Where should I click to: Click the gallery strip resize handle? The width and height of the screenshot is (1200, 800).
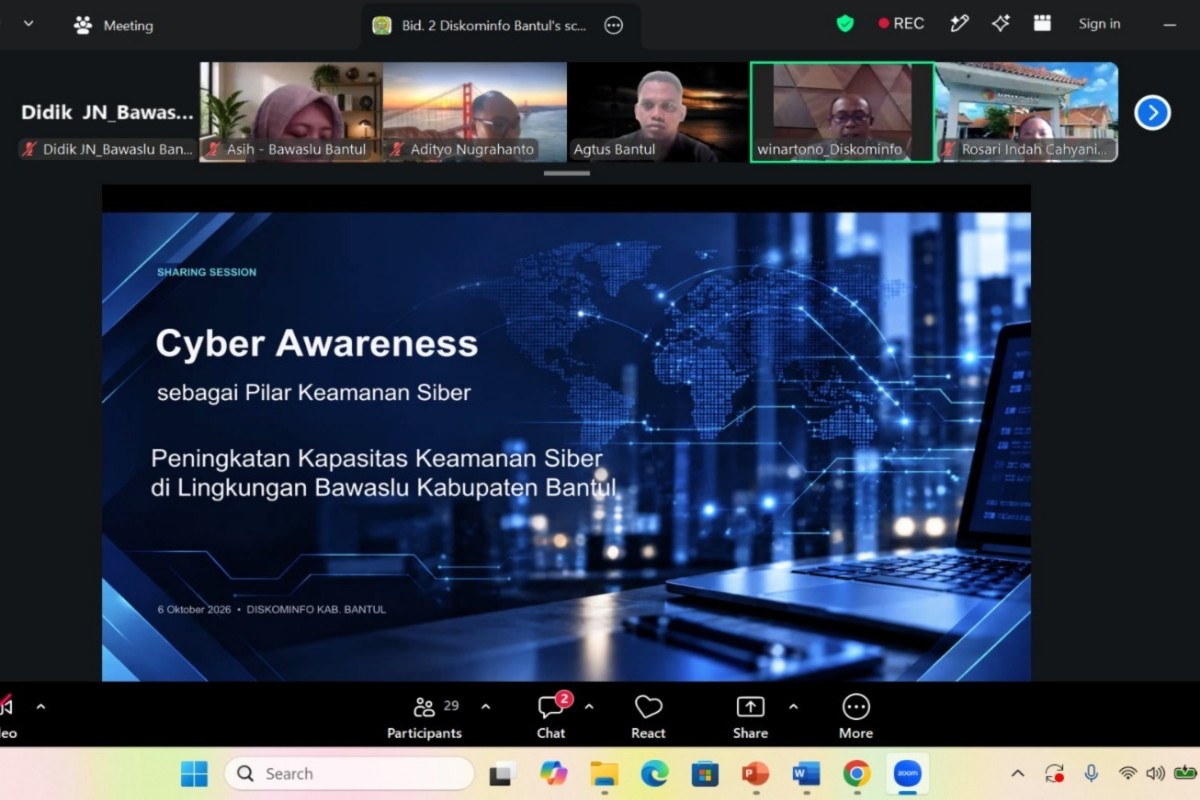click(x=567, y=173)
